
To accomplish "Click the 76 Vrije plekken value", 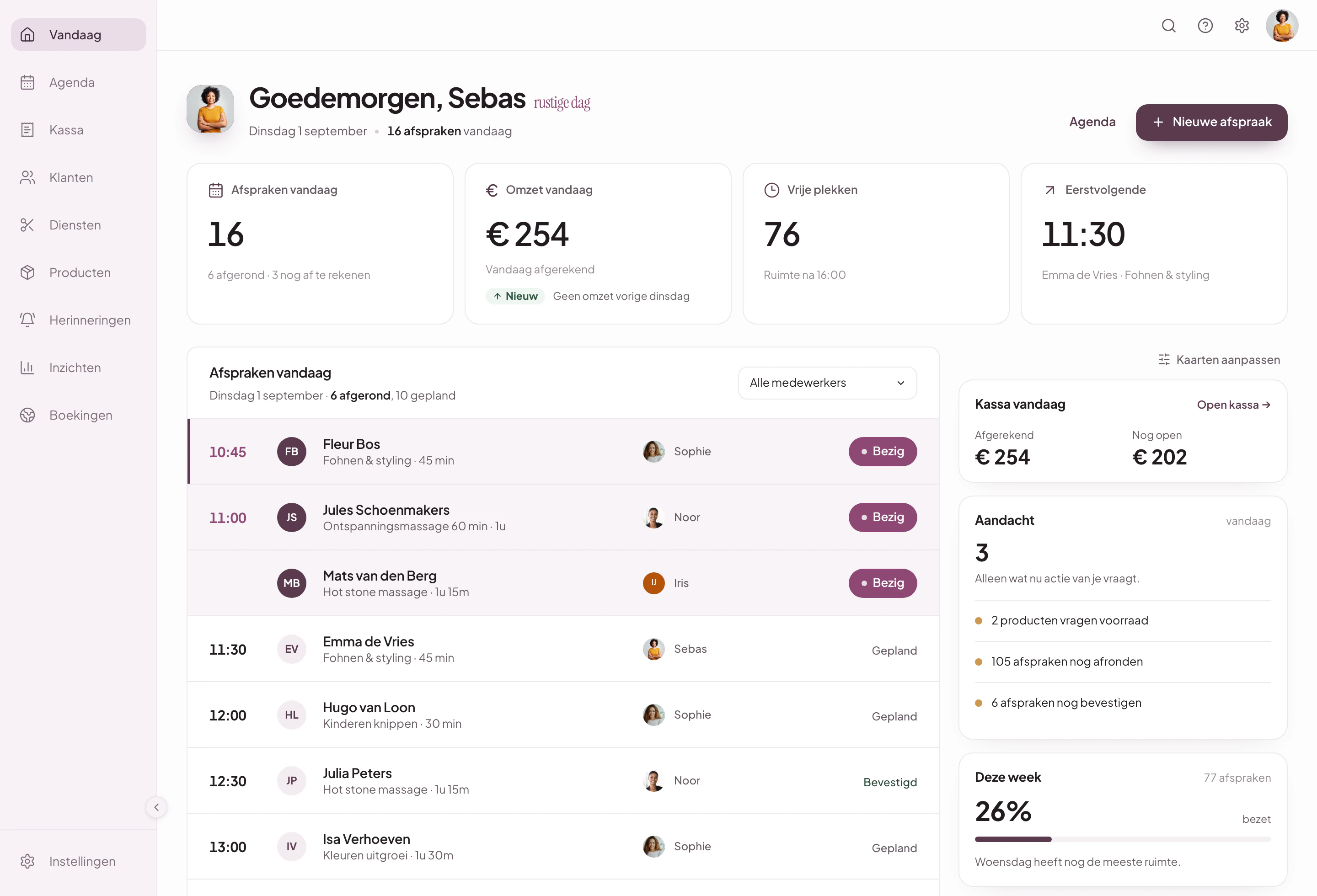I will [782, 234].
